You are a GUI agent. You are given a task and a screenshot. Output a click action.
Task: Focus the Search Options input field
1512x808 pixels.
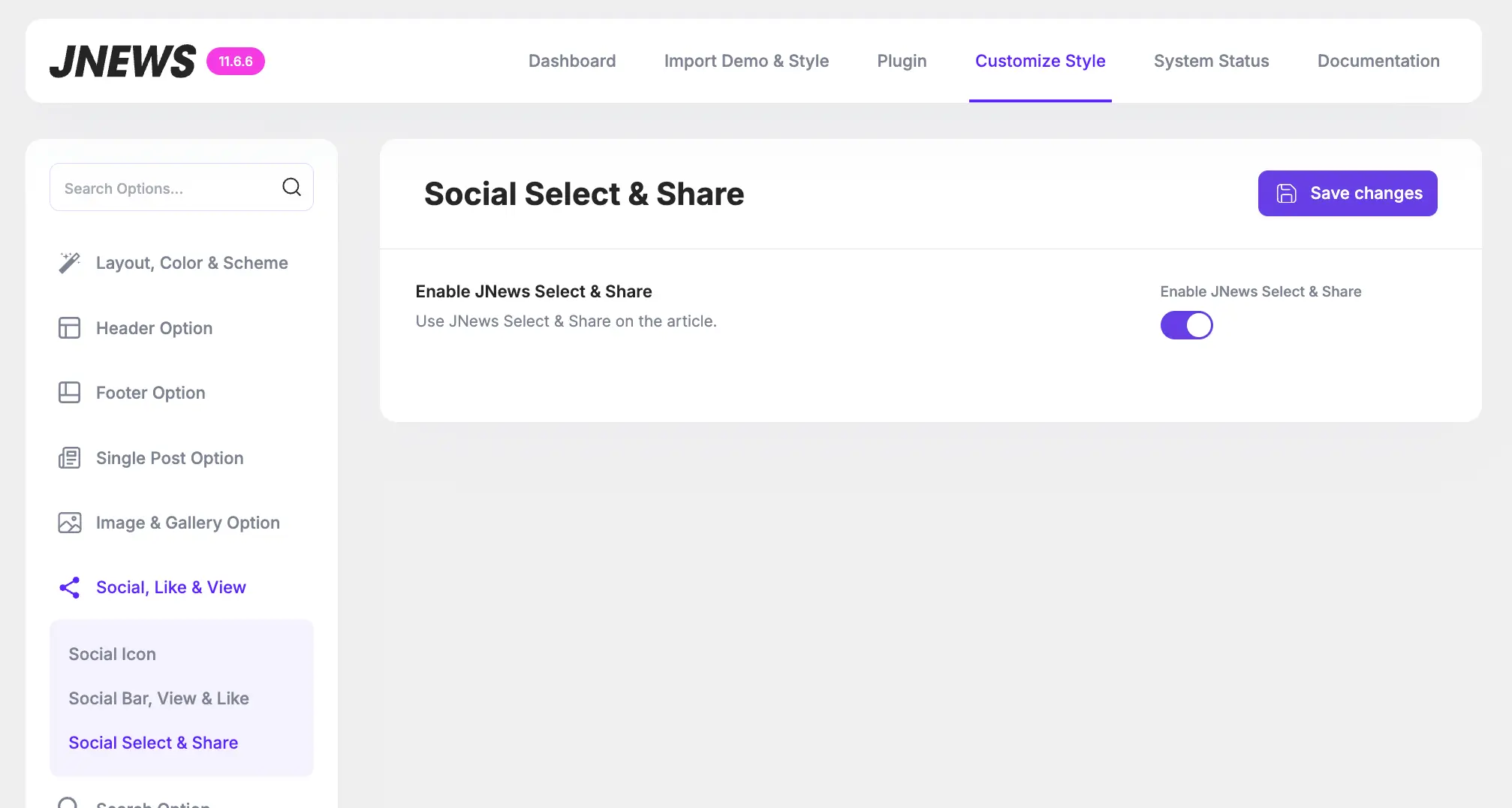(x=165, y=188)
